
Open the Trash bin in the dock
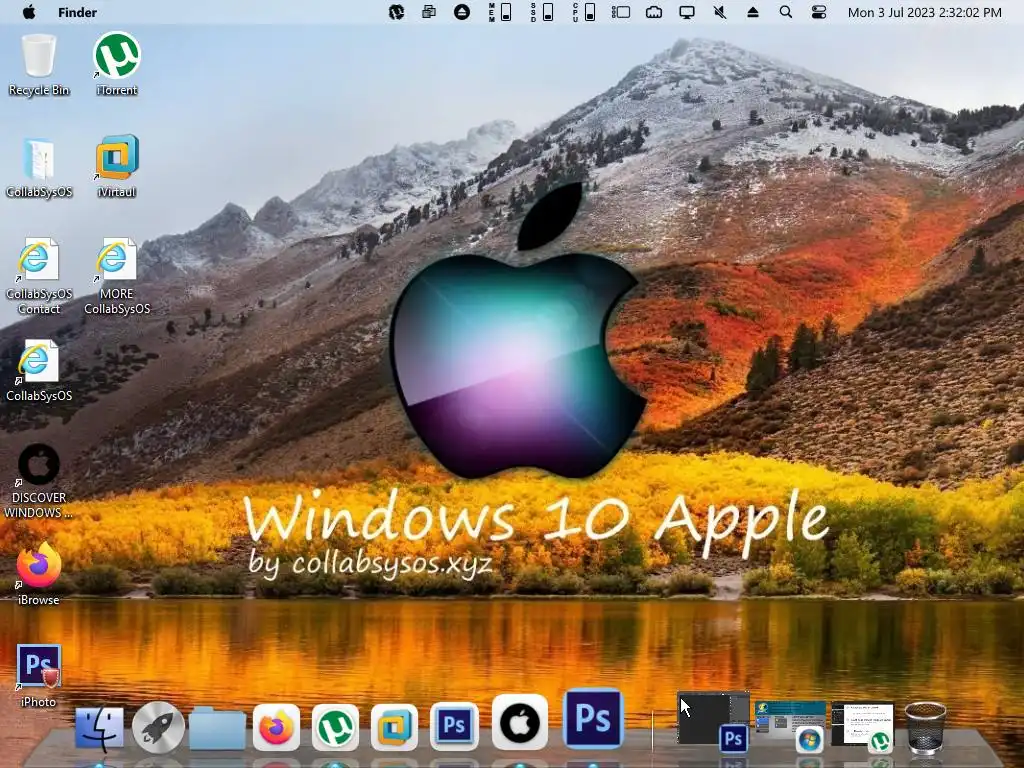[925, 728]
